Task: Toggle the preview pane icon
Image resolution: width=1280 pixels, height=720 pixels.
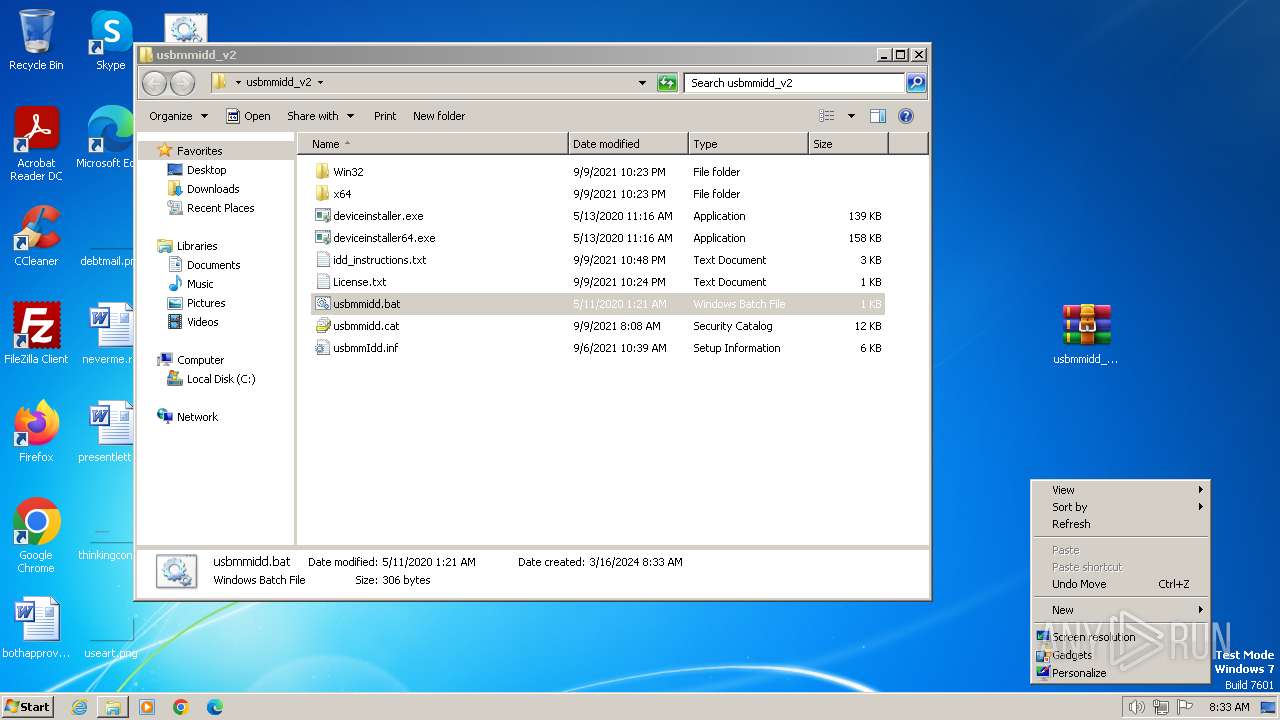Action: click(878, 116)
